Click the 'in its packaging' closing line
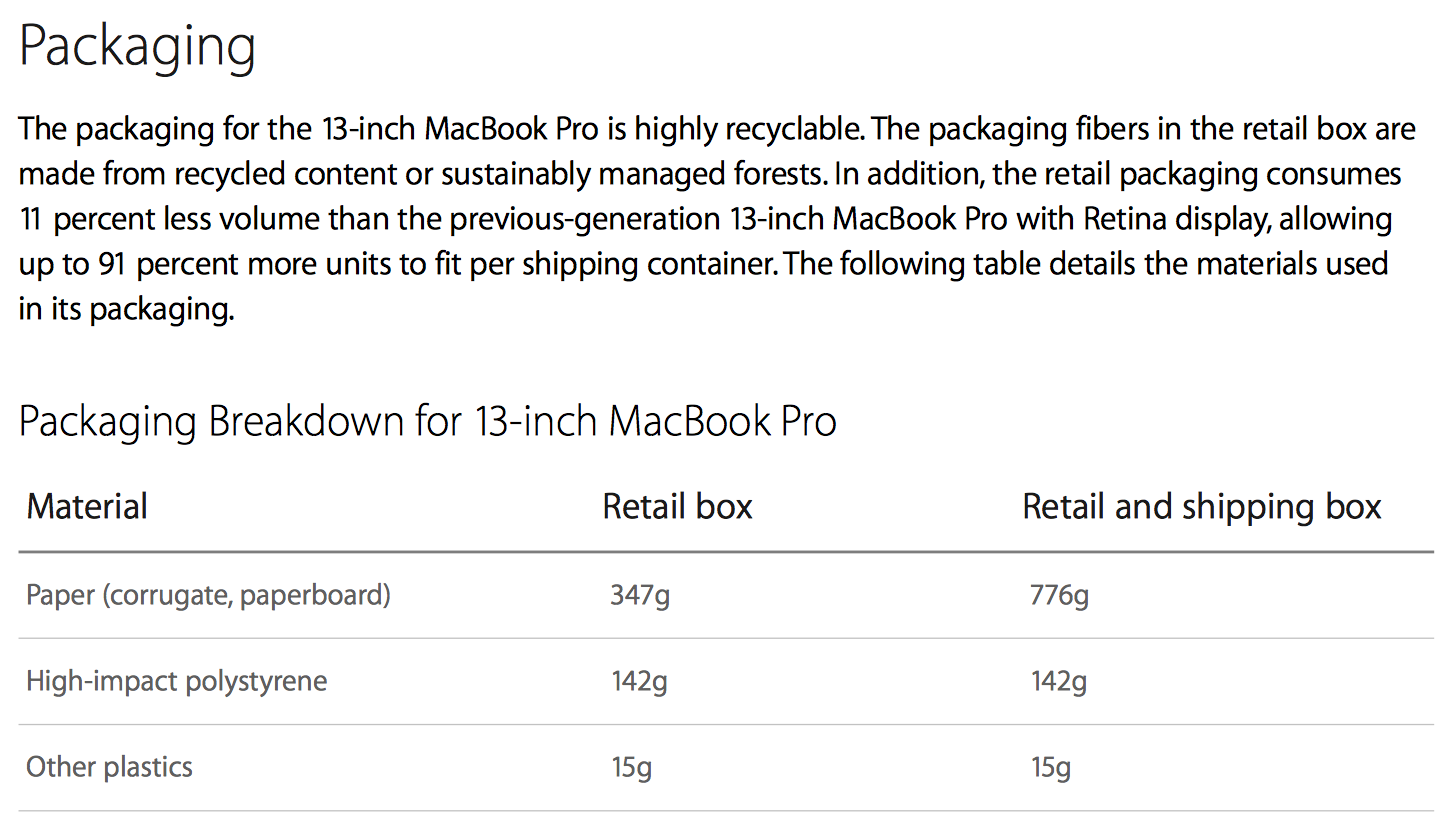1454x832 pixels. tap(126, 310)
